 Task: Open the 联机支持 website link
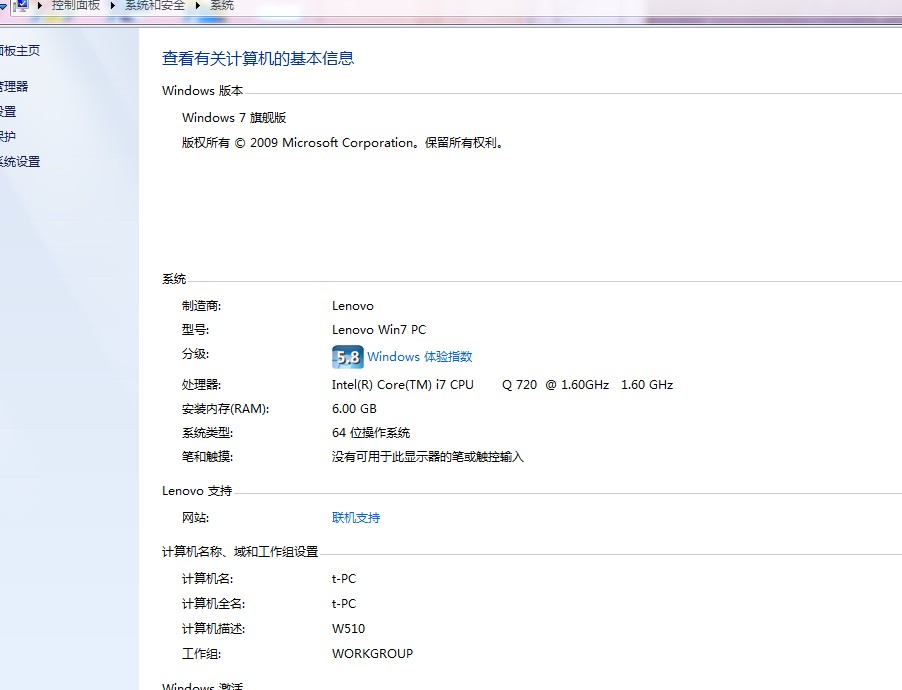point(356,518)
